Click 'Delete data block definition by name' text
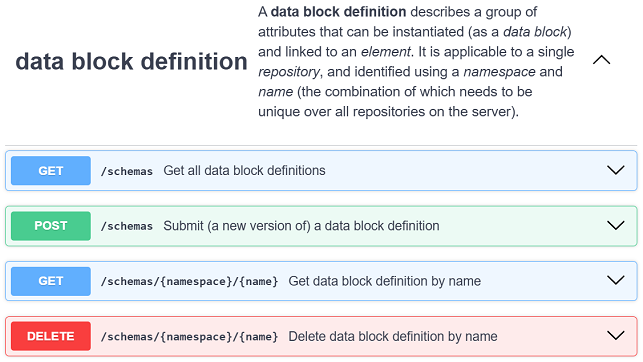The width and height of the screenshot is (643, 362). point(393,336)
